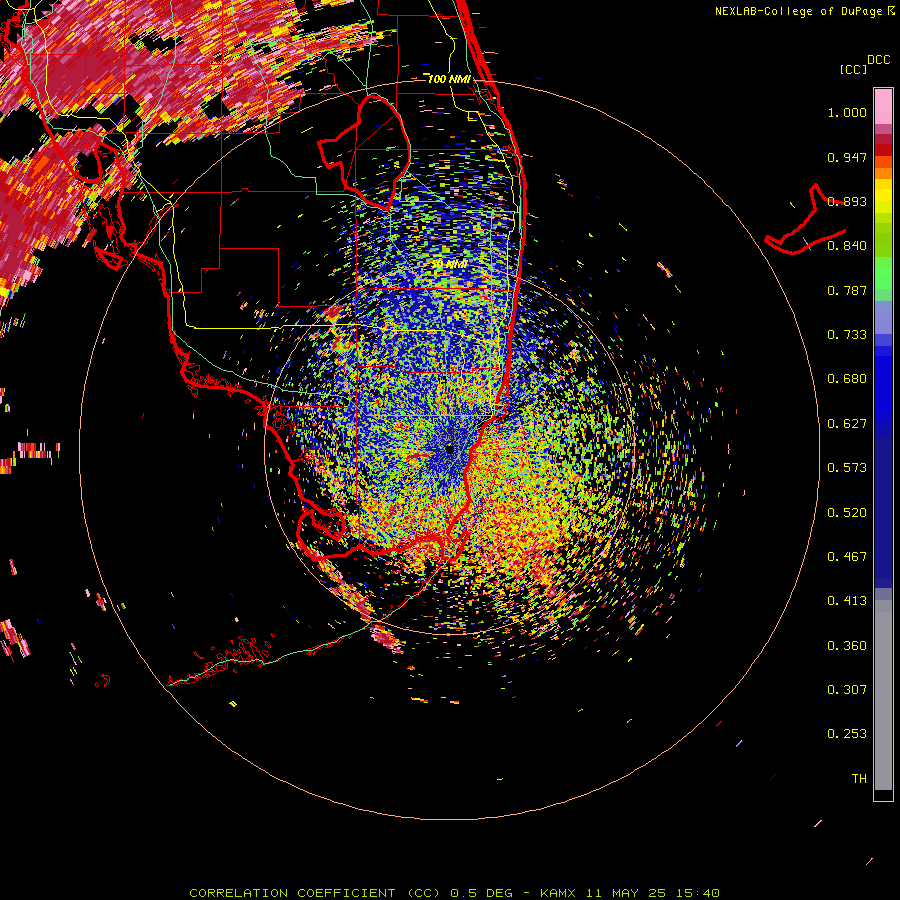900x900 pixels.
Task: Click the 0.413 scale value
Action: pyautogui.click(x=847, y=601)
